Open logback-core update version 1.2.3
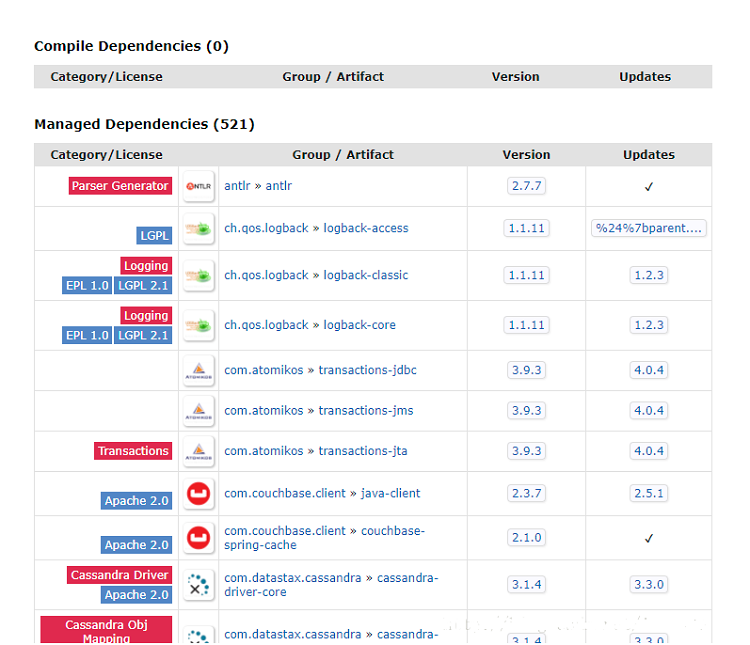The image size is (750, 645). 649,325
